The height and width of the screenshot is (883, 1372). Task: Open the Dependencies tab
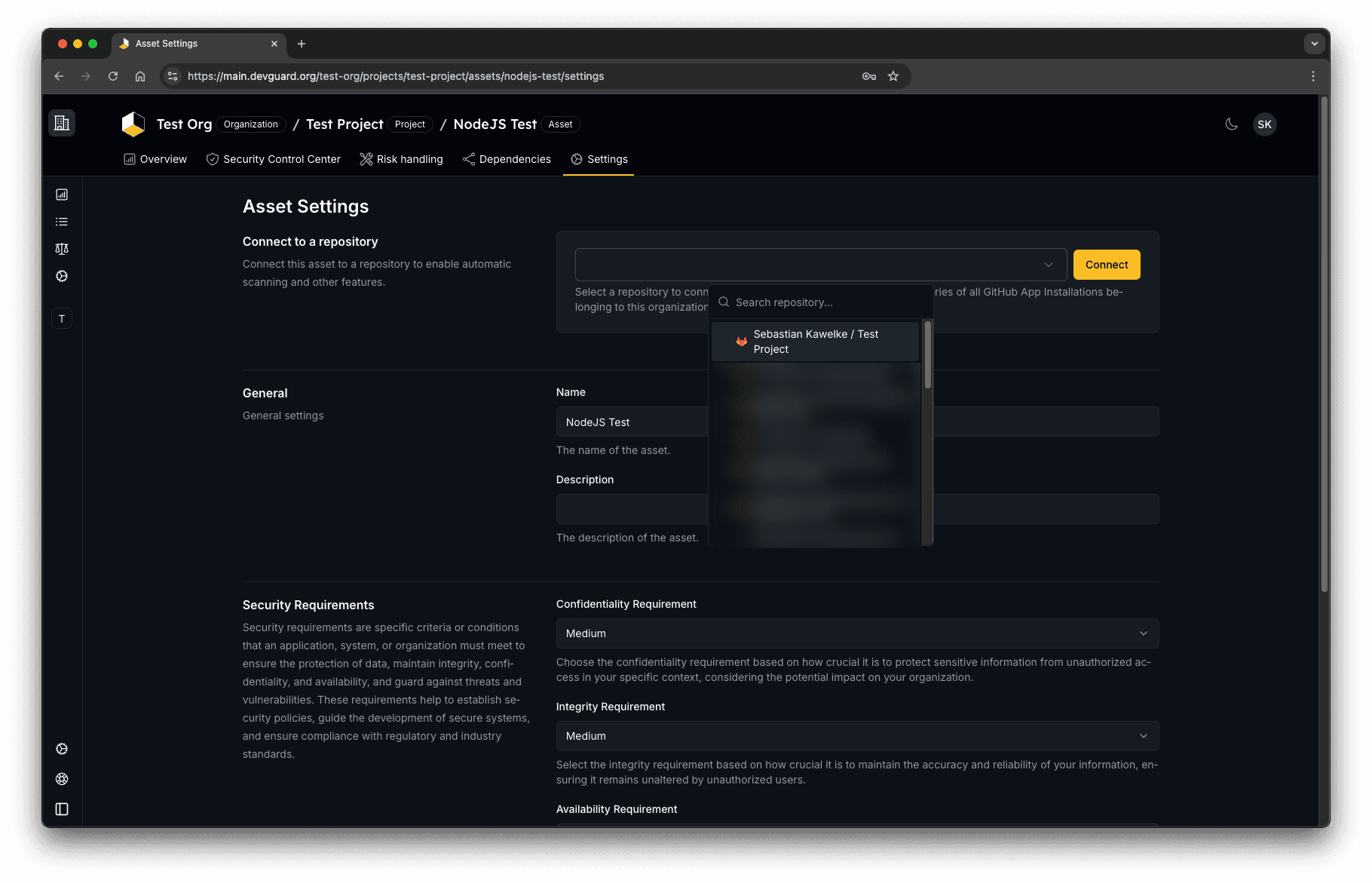tap(507, 159)
